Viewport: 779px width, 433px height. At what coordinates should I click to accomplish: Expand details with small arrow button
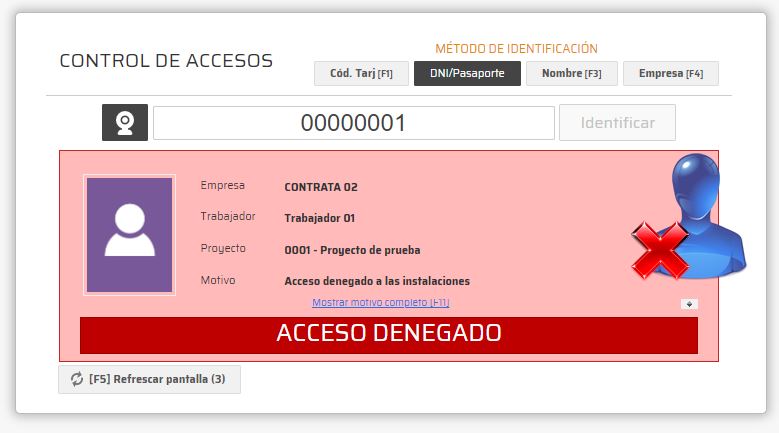pos(689,304)
